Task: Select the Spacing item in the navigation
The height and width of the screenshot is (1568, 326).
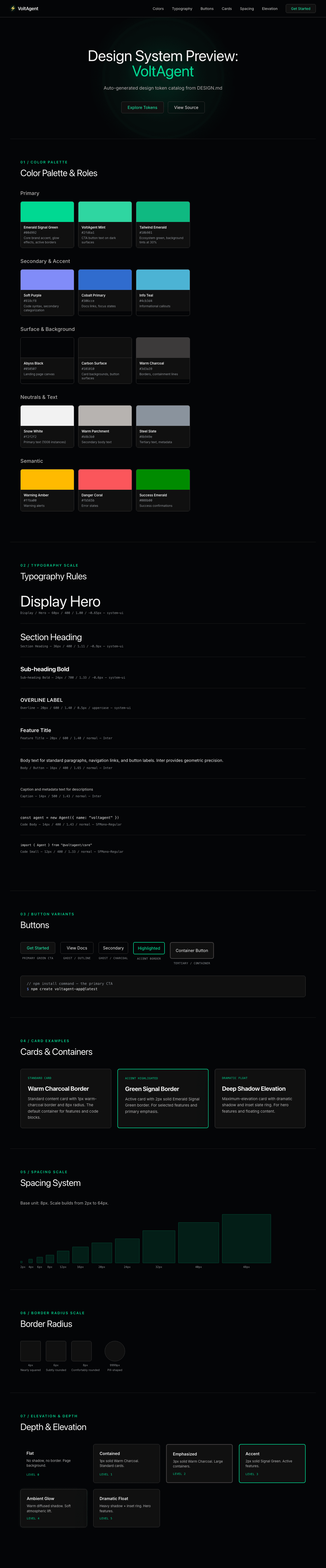Action: click(x=247, y=8)
